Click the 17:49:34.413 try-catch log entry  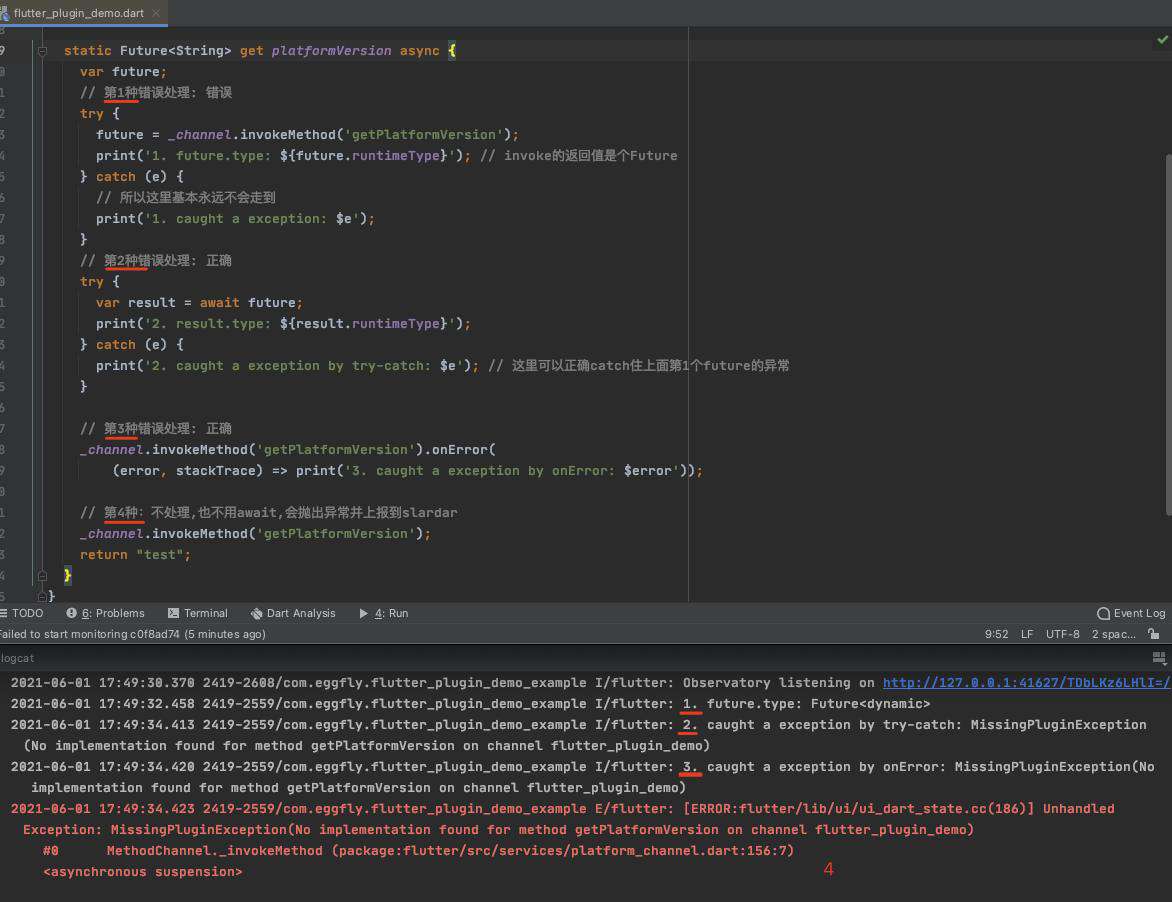click(579, 735)
